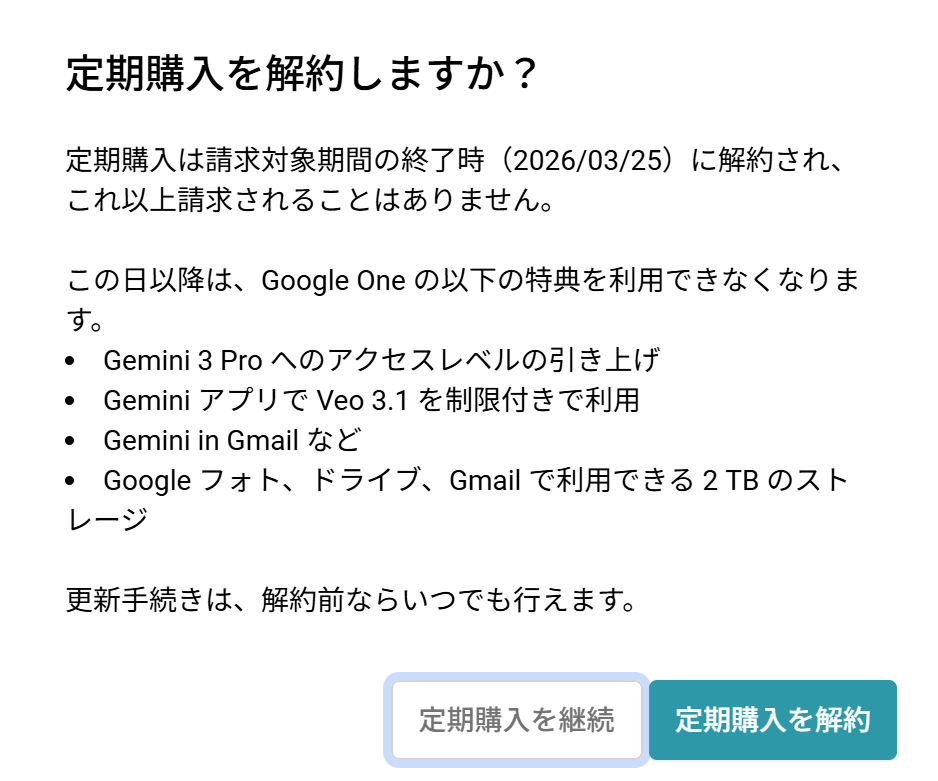Click the 定期購入を解約しますか？ heading

[303, 76]
